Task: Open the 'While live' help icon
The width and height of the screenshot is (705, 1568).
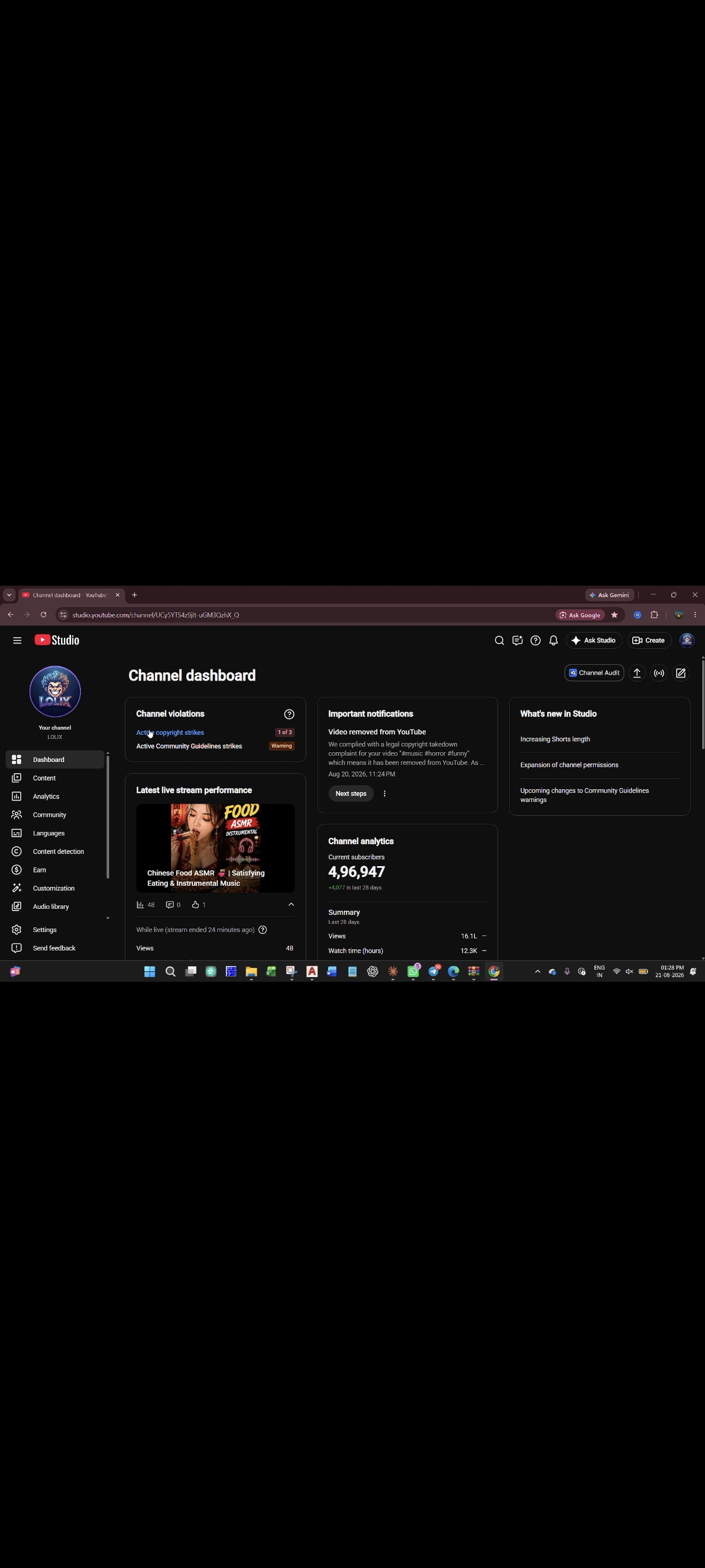Action: point(263,930)
